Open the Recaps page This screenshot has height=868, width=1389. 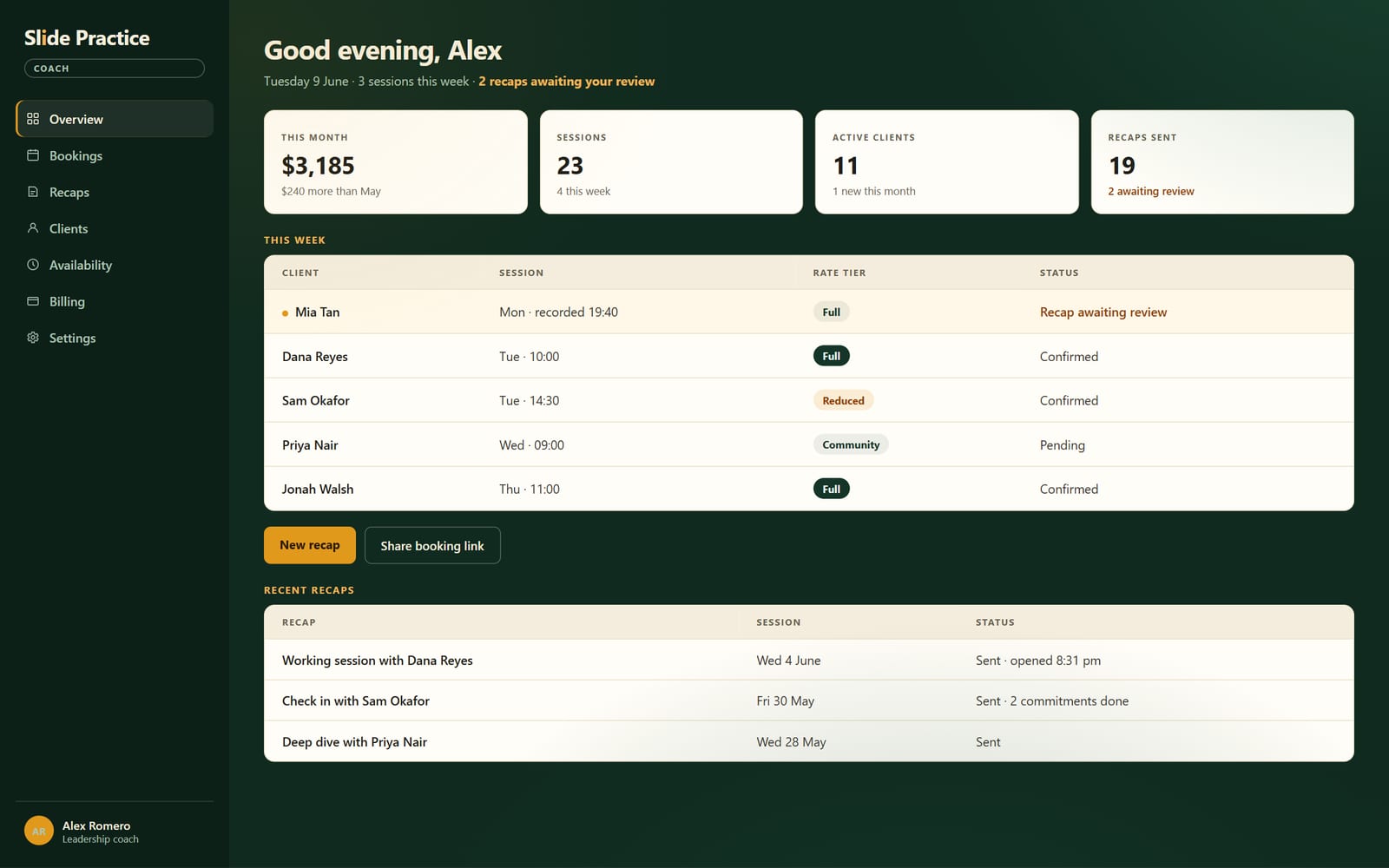coord(115,192)
